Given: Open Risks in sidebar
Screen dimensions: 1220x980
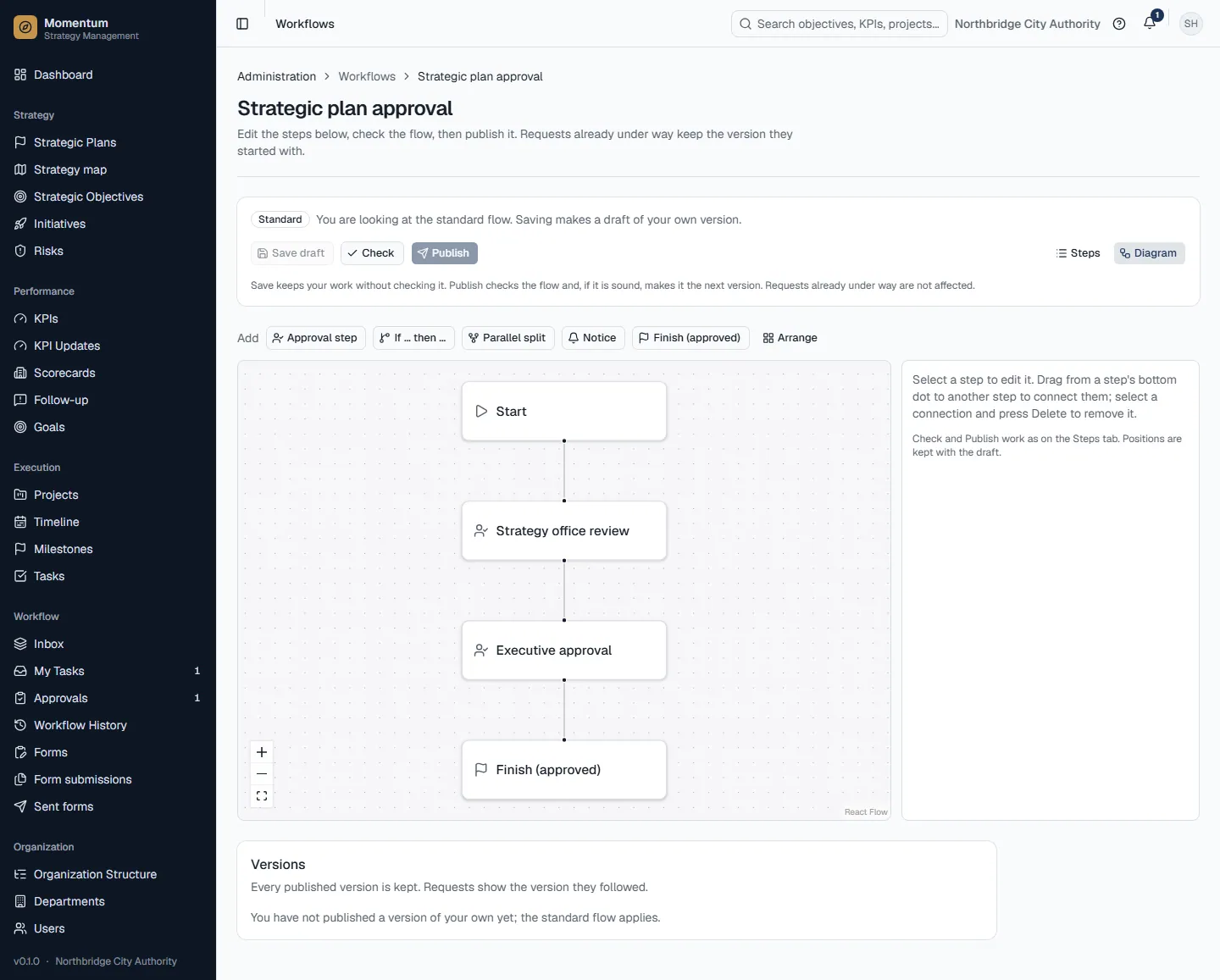Looking at the screenshot, I should click(x=108, y=251).
